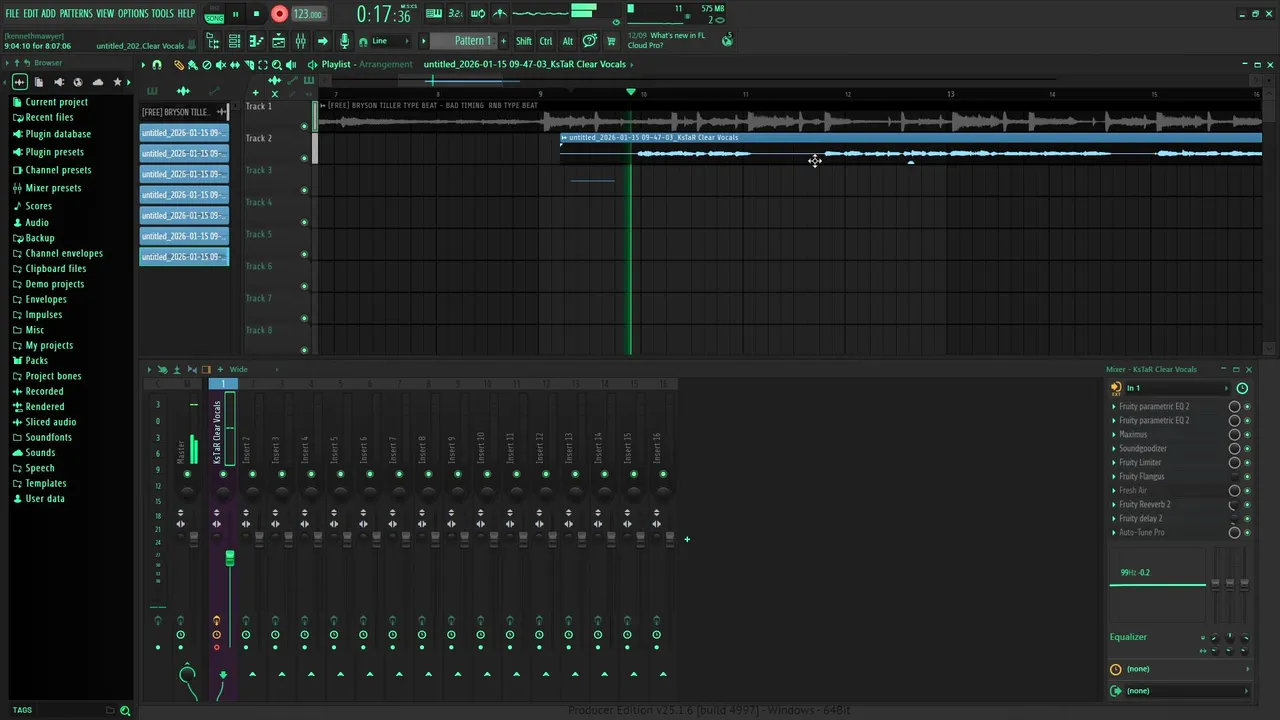Image resolution: width=1280 pixels, height=720 pixels.
Task: Open the FILE menu
Action: point(12,13)
